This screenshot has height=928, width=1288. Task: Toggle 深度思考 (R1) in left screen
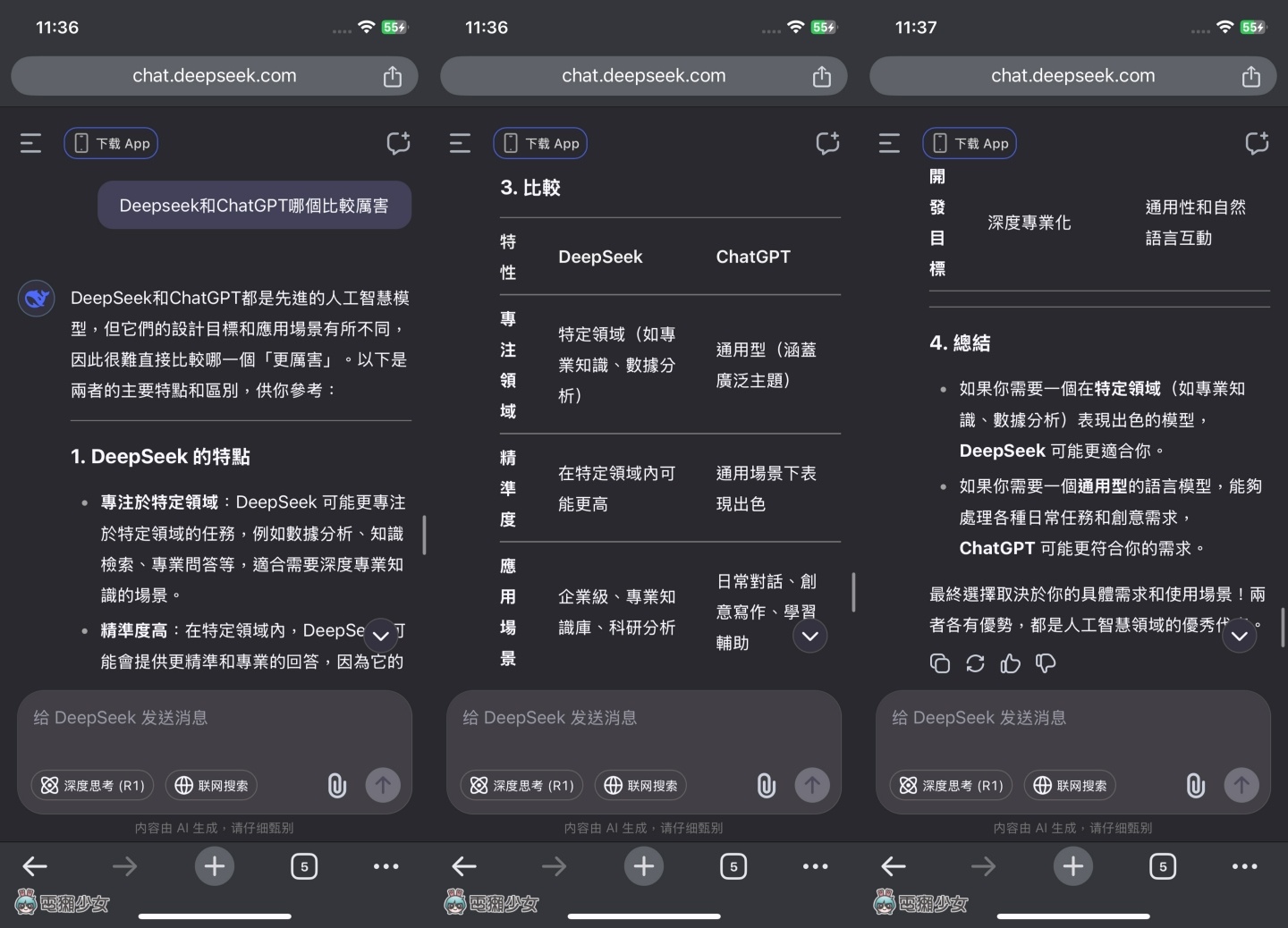[x=93, y=785]
